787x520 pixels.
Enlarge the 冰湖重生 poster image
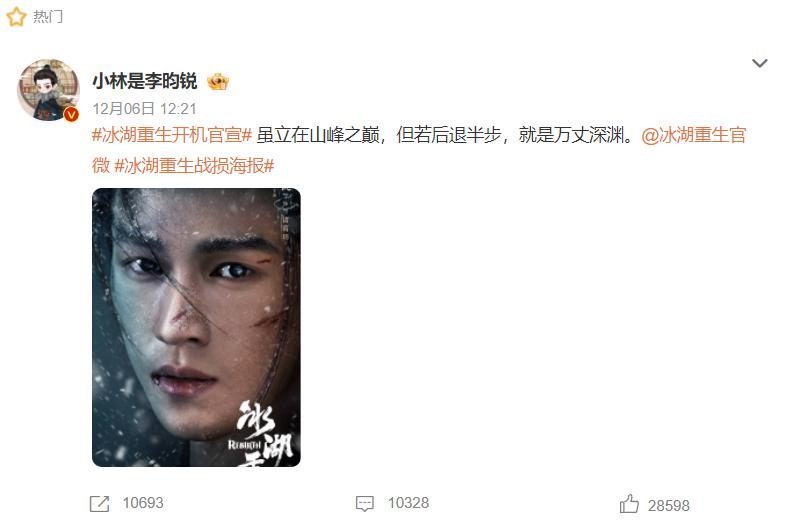click(196, 327)
